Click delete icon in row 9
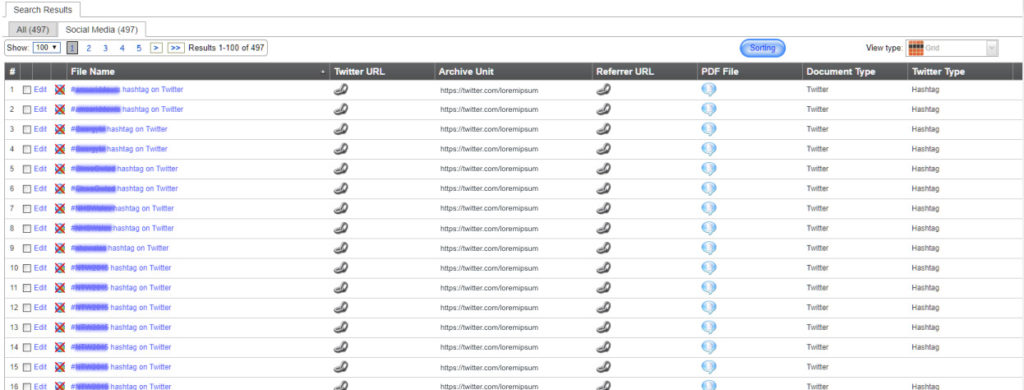Image resolution: width=1024 pixels, height=390 pixels. point(60,248)
